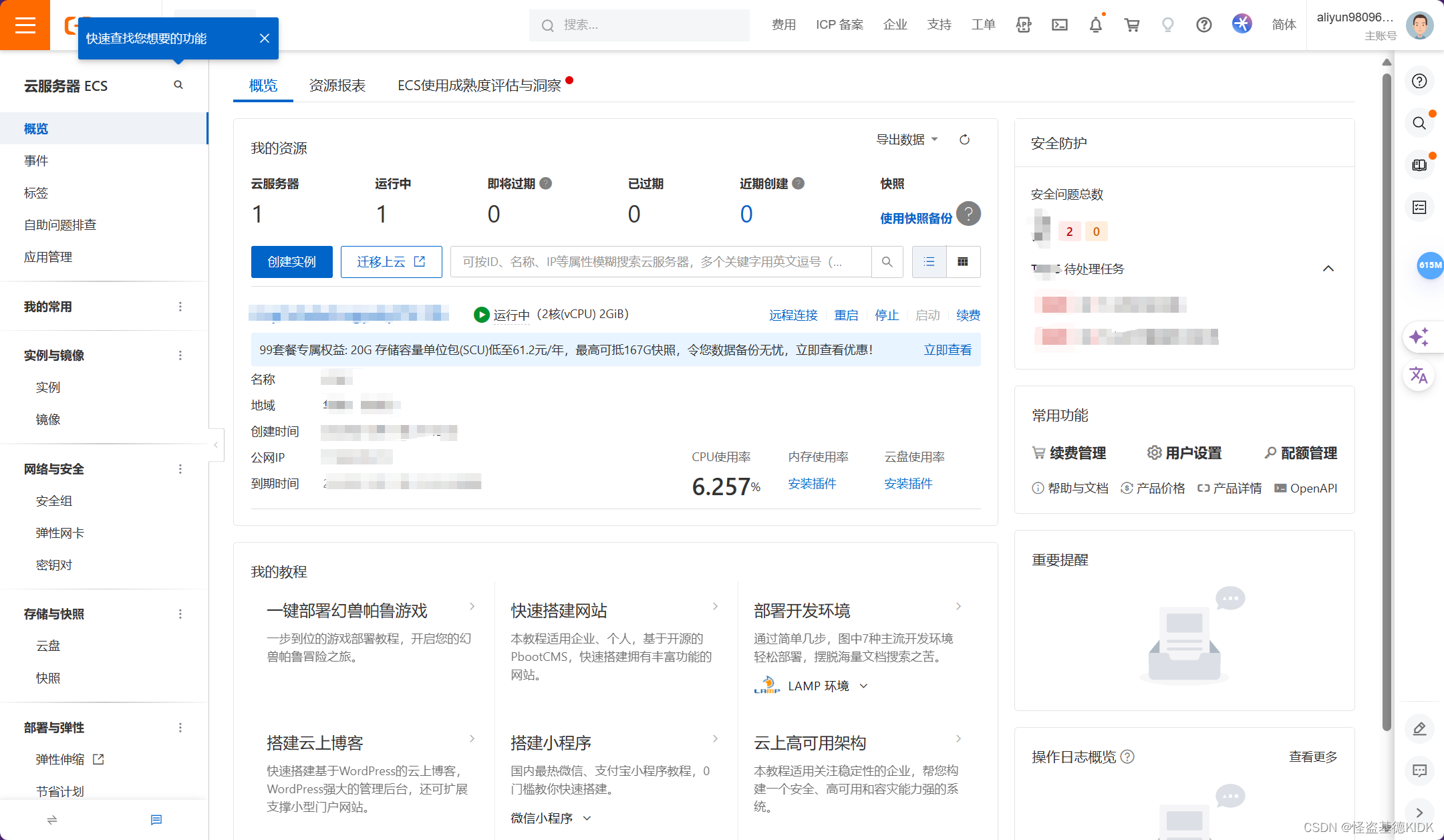Screen dimensions: 1444x840
Task: Open the notifications bell
Action: (x=1095, y=25)
